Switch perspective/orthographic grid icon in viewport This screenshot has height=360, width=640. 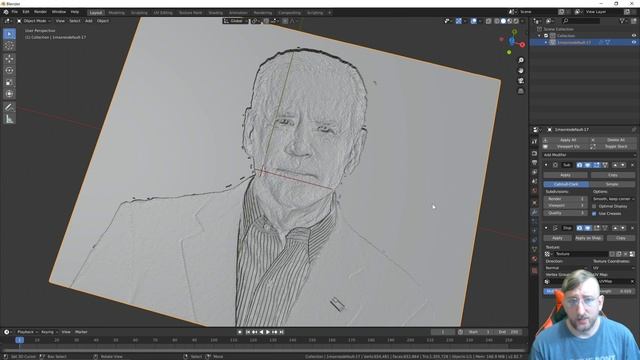pyautogui.click(x=521, y=91)
